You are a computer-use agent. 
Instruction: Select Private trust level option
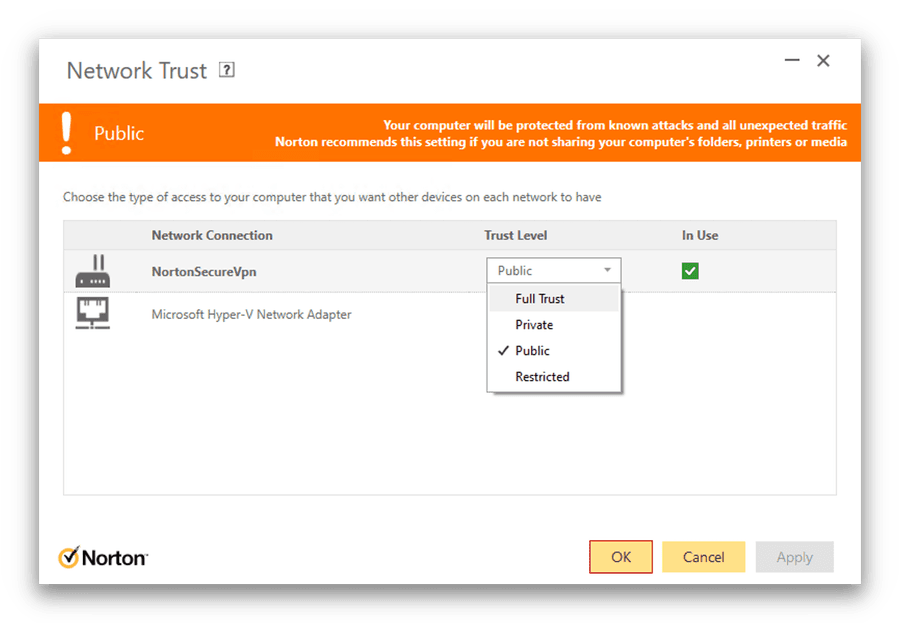pos(534,325)
